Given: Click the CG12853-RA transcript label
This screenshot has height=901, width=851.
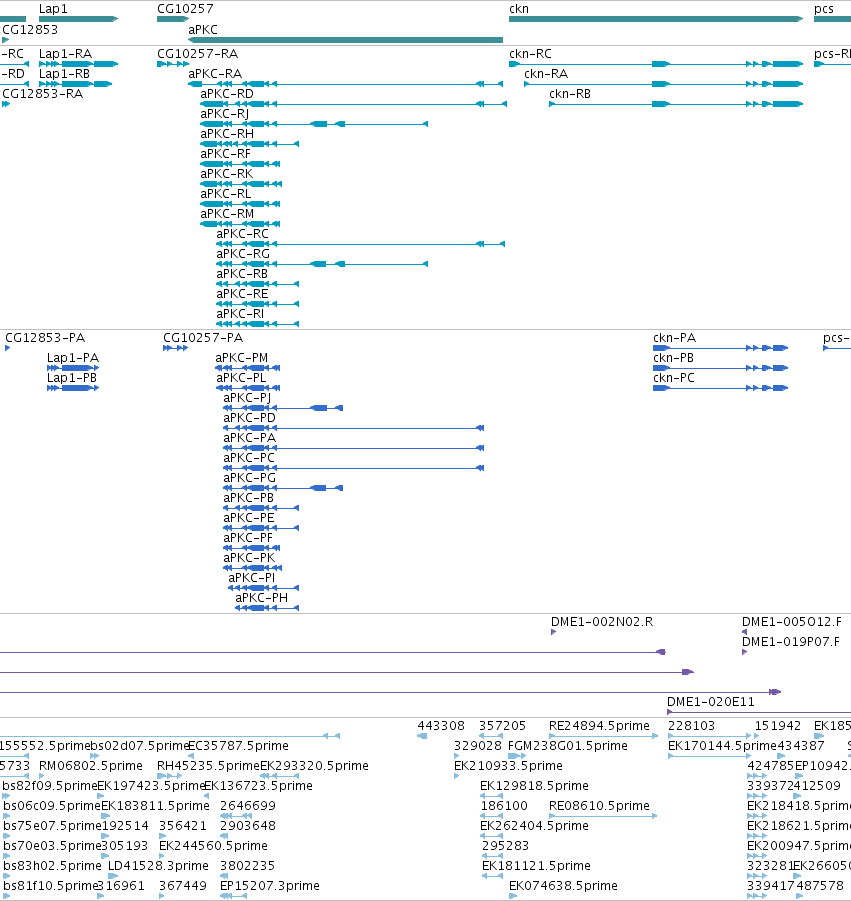Looking at the screenshot, I should 43,94.
